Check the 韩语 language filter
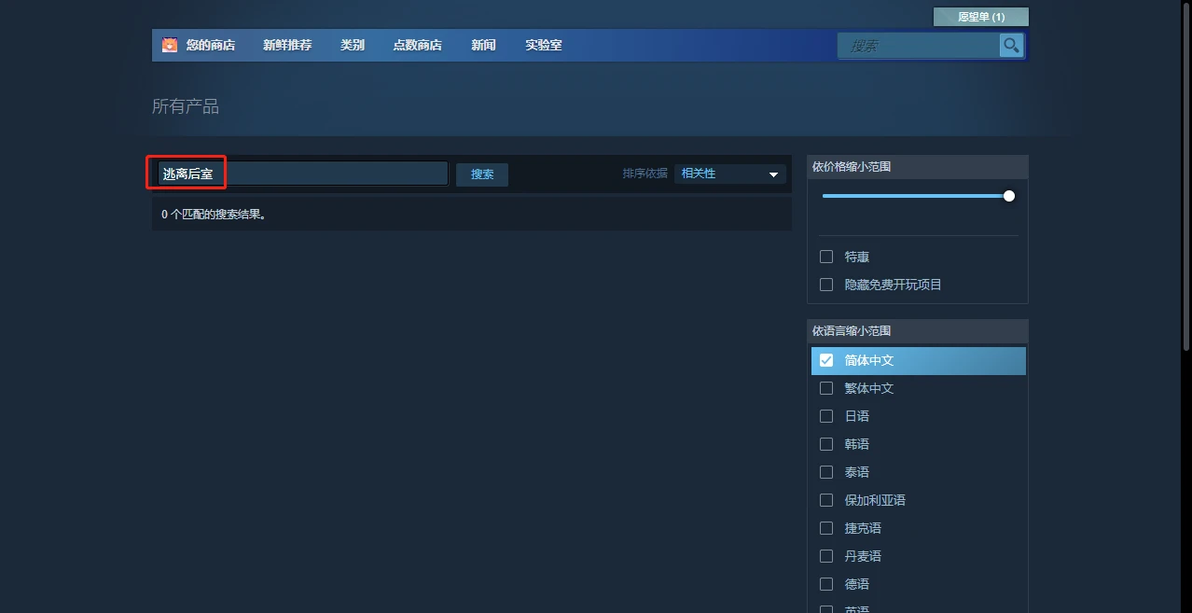 [x=826, y=444]
